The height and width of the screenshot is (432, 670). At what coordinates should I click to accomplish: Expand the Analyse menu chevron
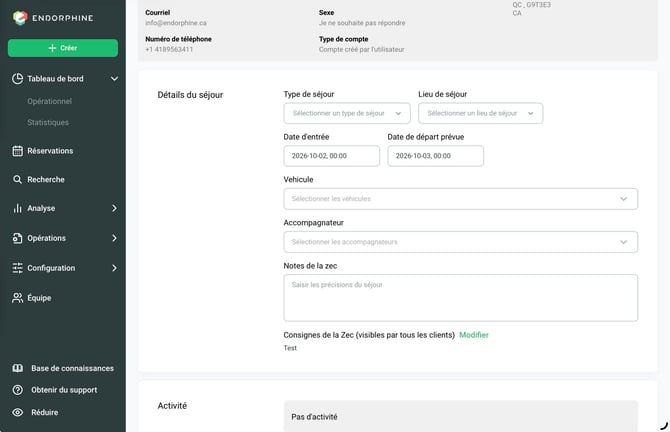pyautogui.click(x=114, y=208)
